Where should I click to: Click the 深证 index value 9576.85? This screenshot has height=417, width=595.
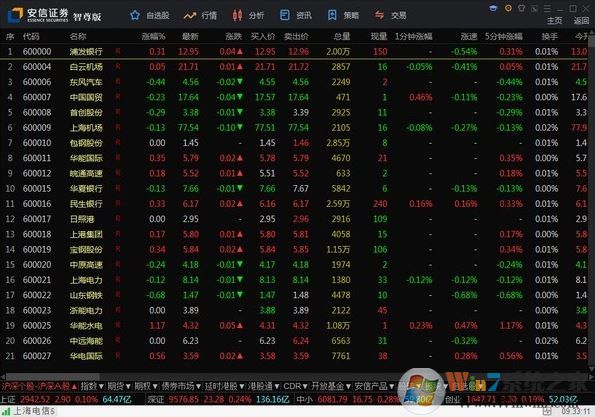click(x=184, y=399)
